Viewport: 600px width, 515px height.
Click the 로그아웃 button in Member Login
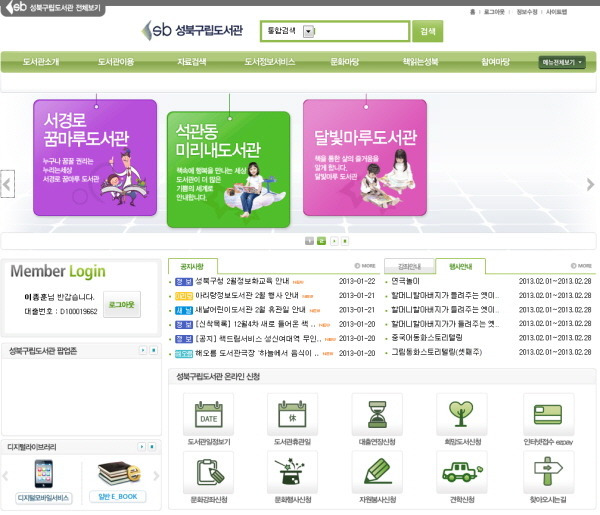pyautogui.click(x=122, y=305)
